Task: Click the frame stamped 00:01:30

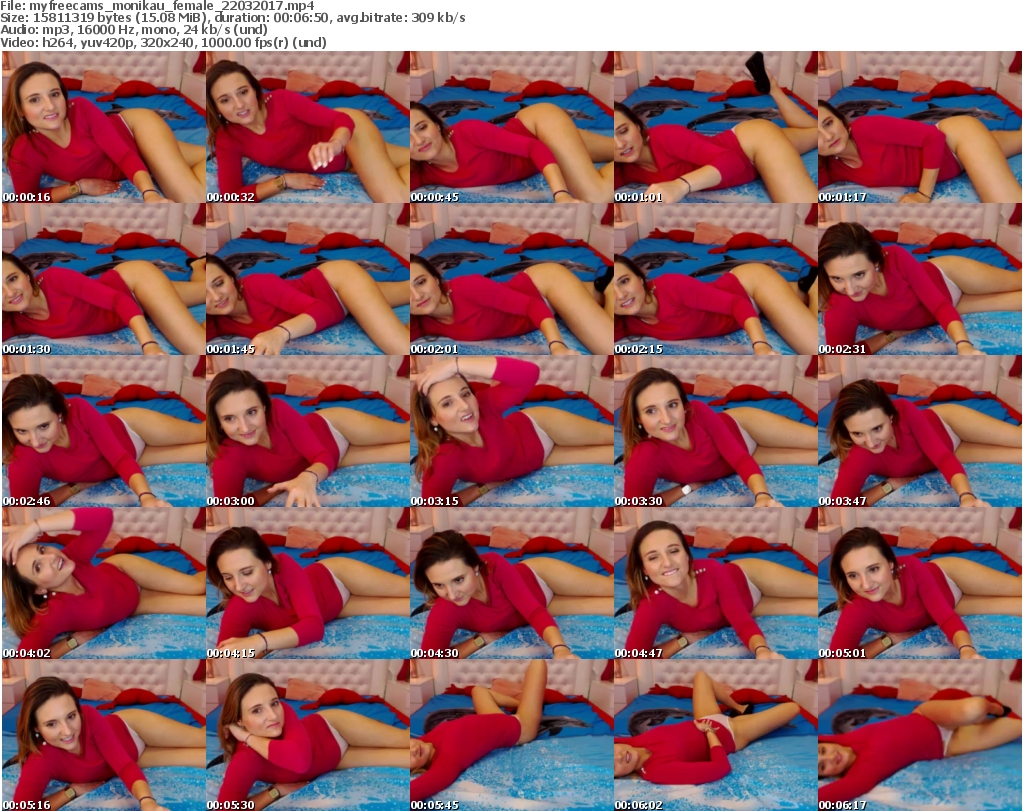Action: click(x=104, y=279)
